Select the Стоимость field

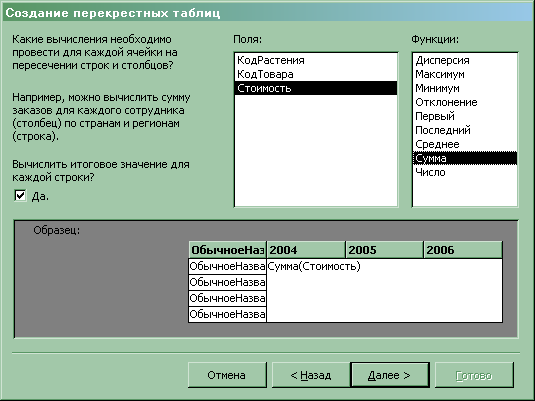point(316,88)
